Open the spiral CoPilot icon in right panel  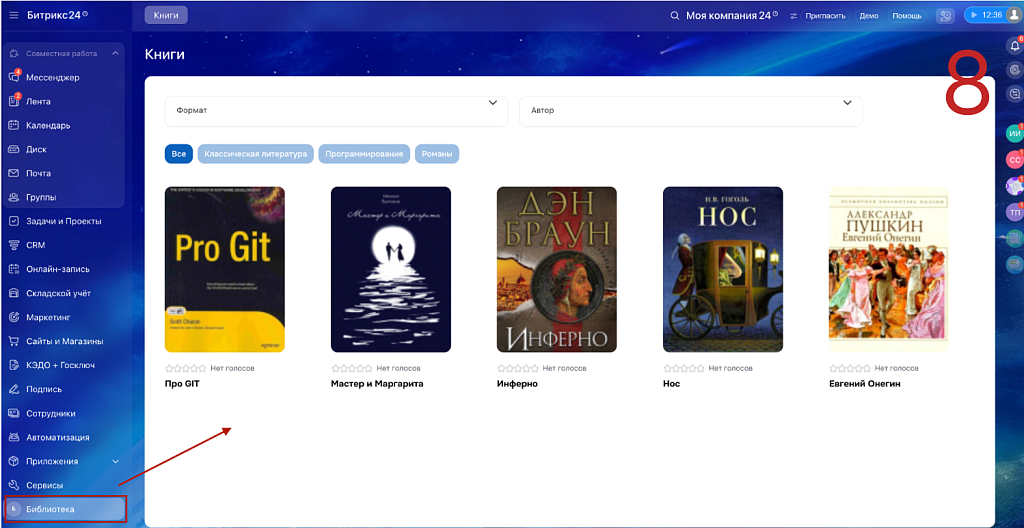point(1014,69)
